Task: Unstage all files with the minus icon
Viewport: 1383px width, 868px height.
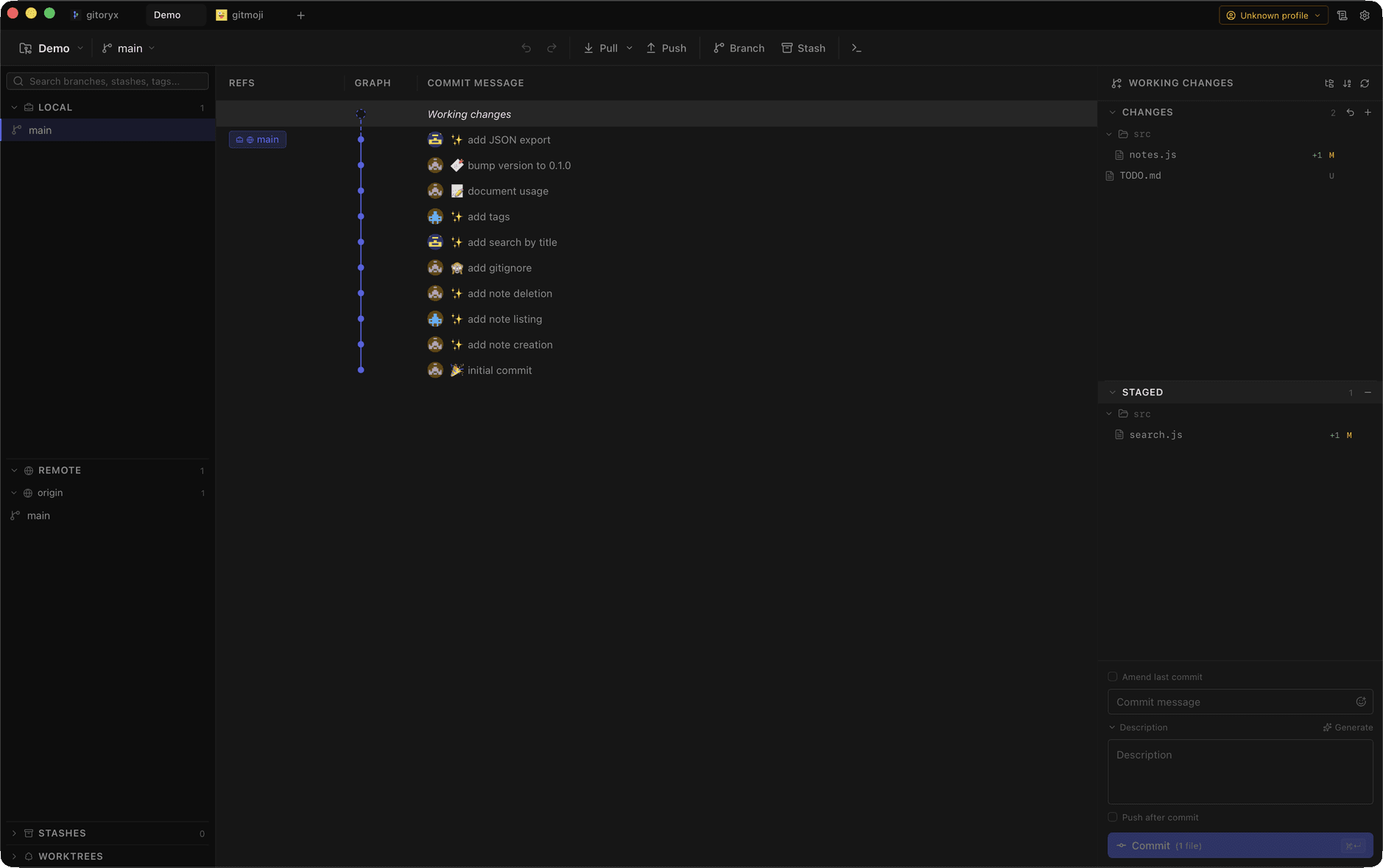Action: (x=1368, y=392)
